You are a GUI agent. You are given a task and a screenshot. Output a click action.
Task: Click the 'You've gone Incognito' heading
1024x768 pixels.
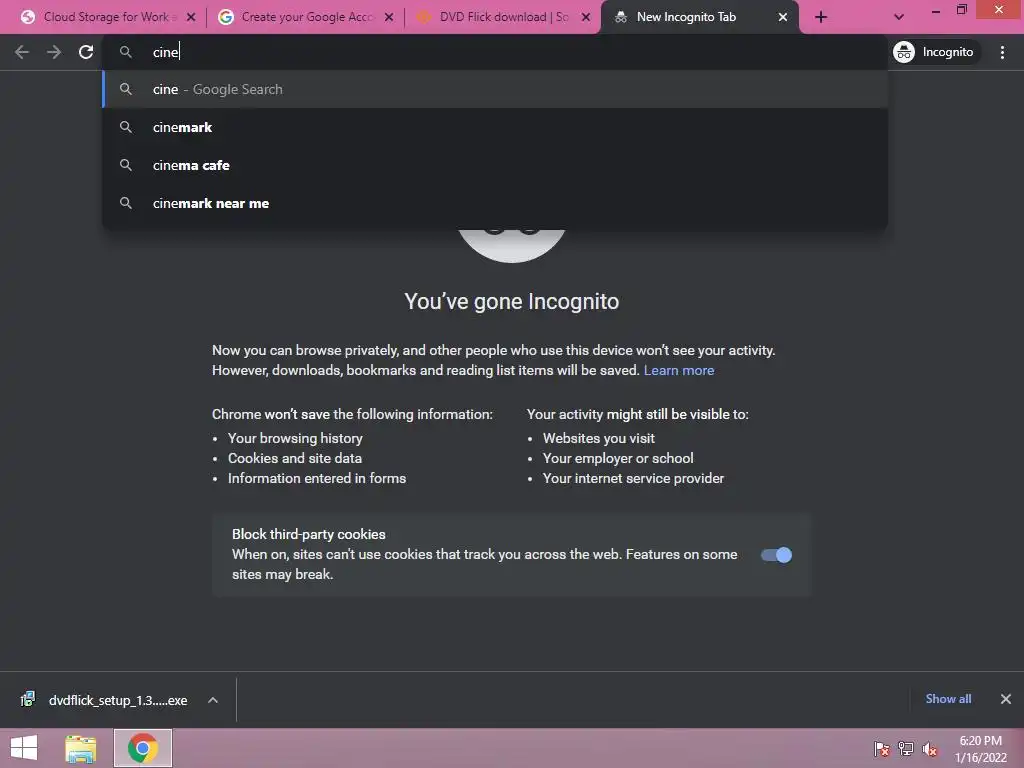(511, 302)
